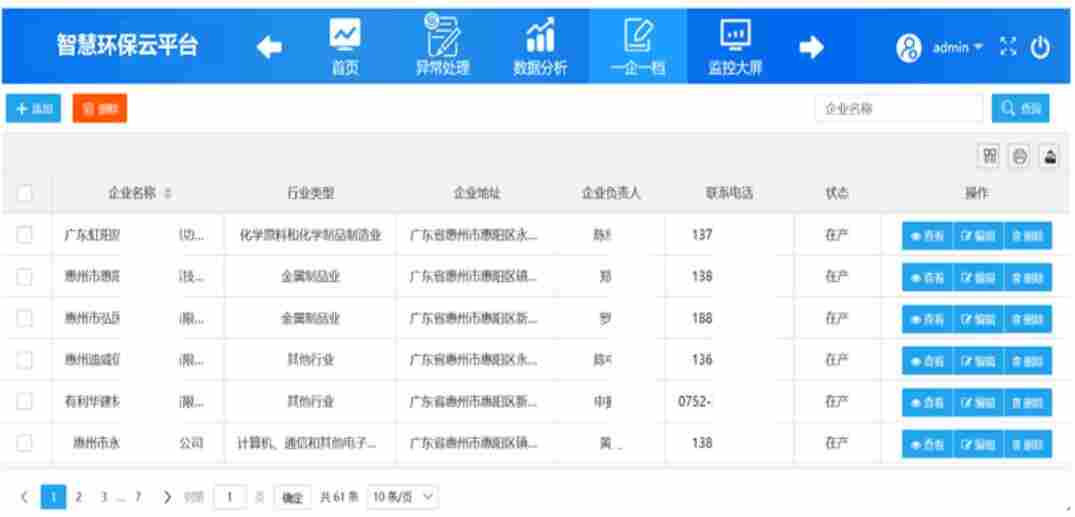Screen dimensions: 1075x517
Task: Switch to the 数据分析 tab
Action: click(x=540, y=47)
